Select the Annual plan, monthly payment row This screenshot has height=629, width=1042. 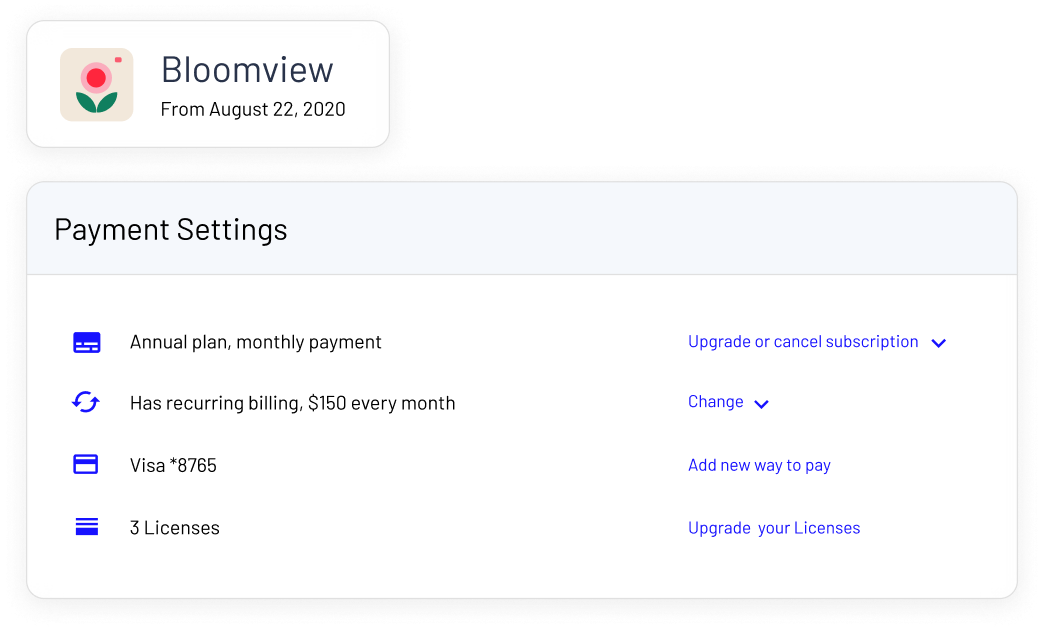tap(256, 342)
